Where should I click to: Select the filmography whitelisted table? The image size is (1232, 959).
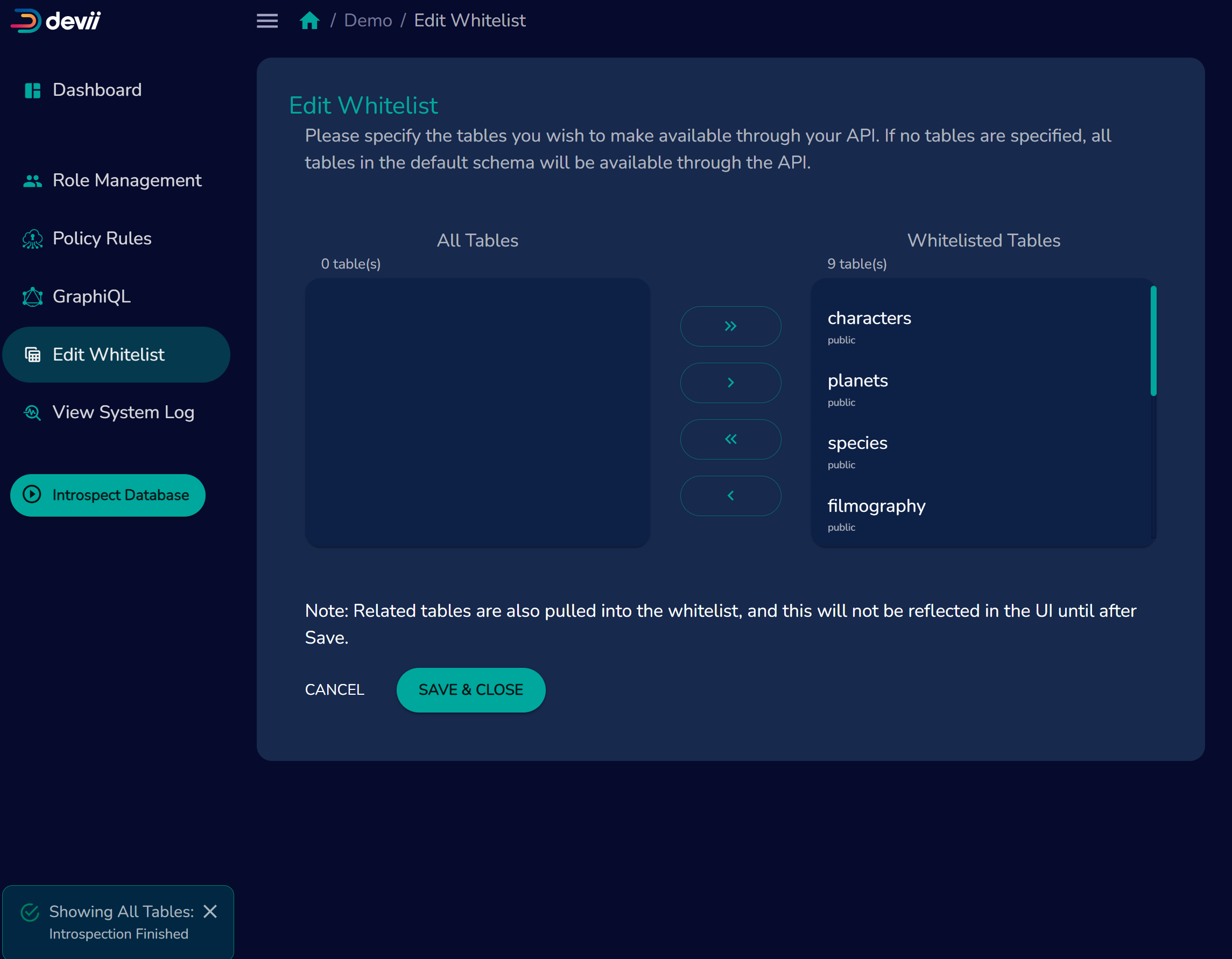876,506
